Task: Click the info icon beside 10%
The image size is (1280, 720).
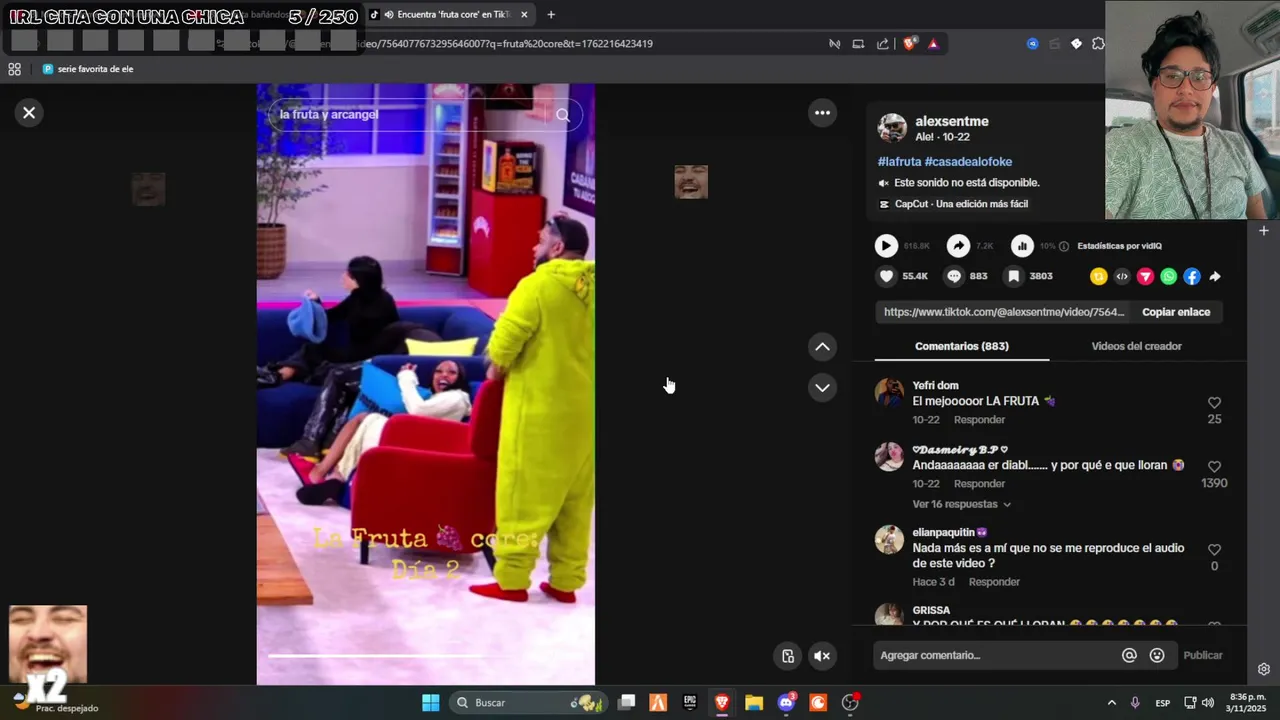Action: 1064,246
